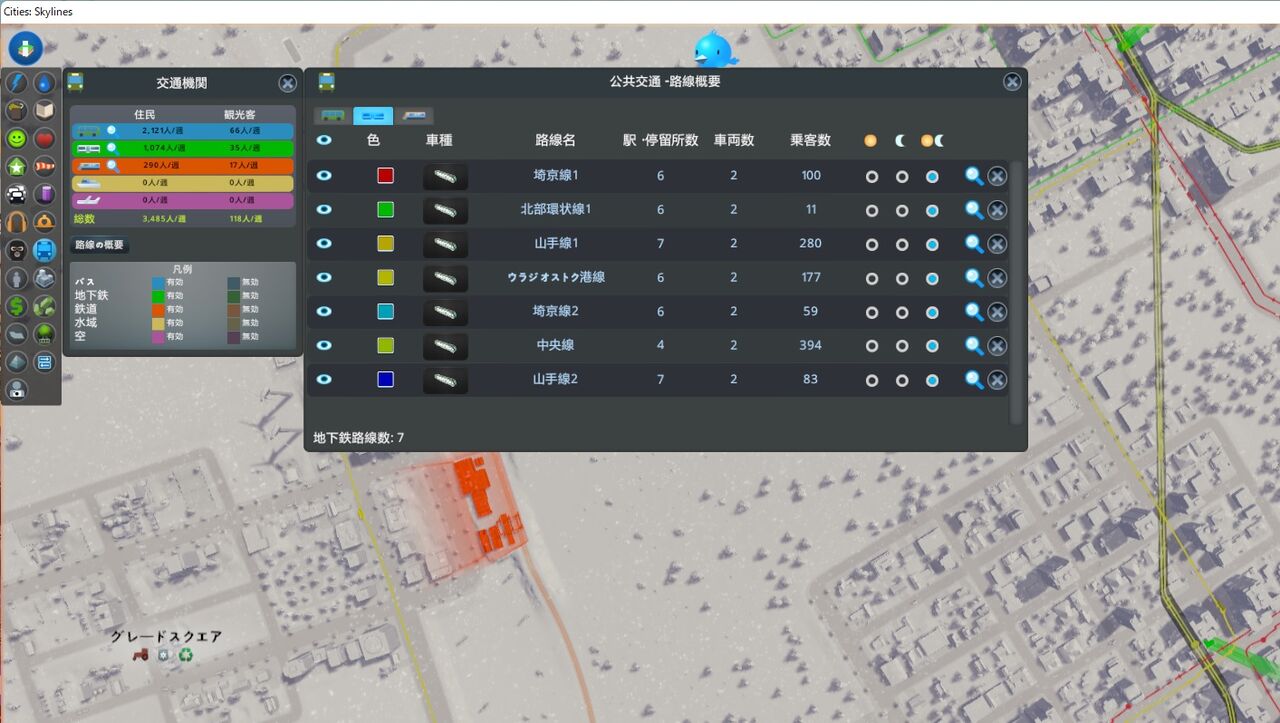The width and height of the screenshot is (1280, 723).
Task: Open the camera icon in the left toolbar
Action: pyautogui.click(x=17, y=391)
